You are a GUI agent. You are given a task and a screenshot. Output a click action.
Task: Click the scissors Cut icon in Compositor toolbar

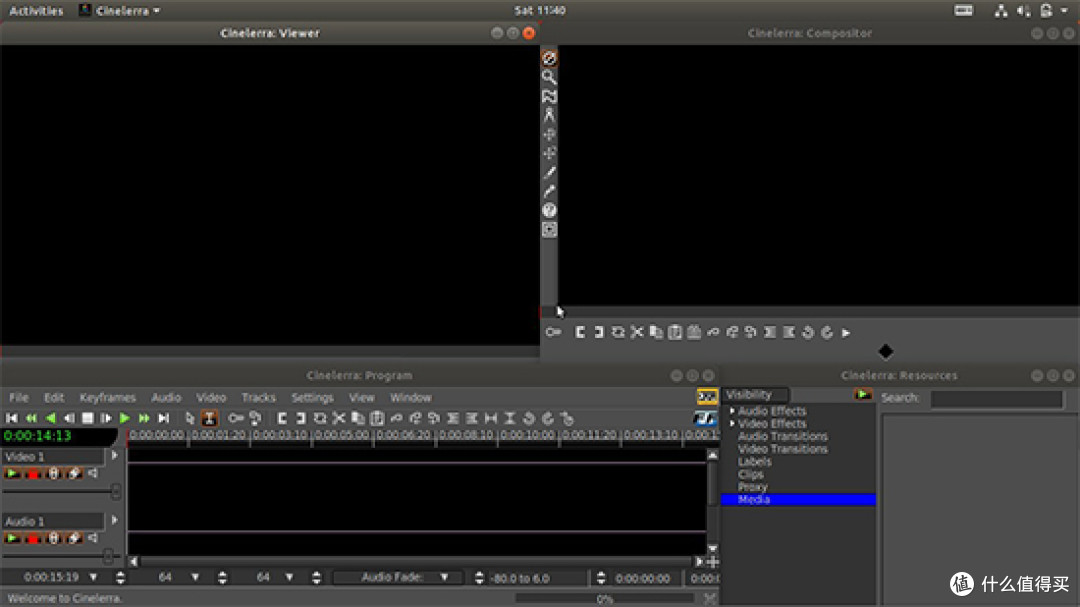[x=637, y=333]
